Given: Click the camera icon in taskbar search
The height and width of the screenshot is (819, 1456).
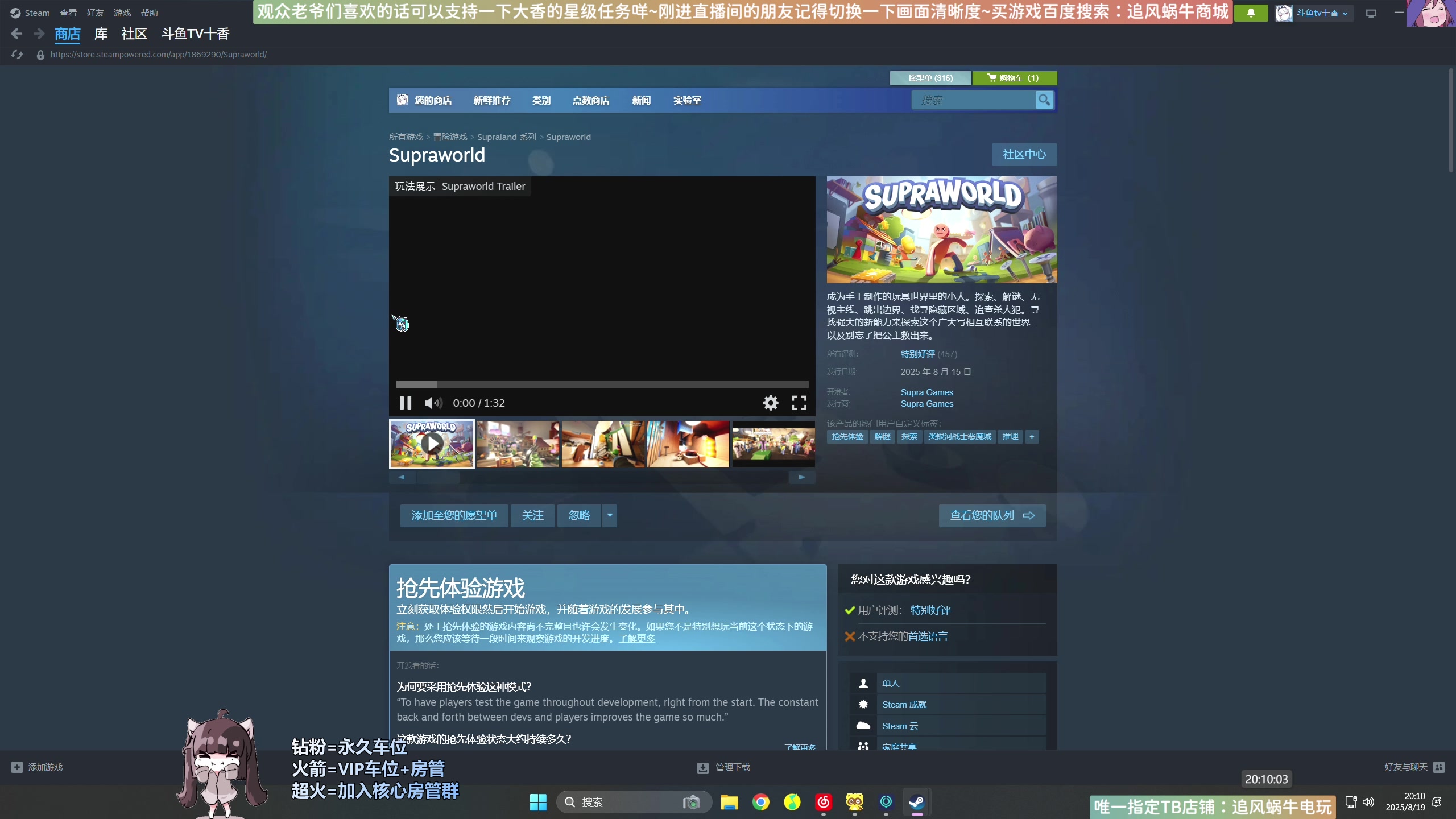Looking at the screenshot, I should [691, 802].
